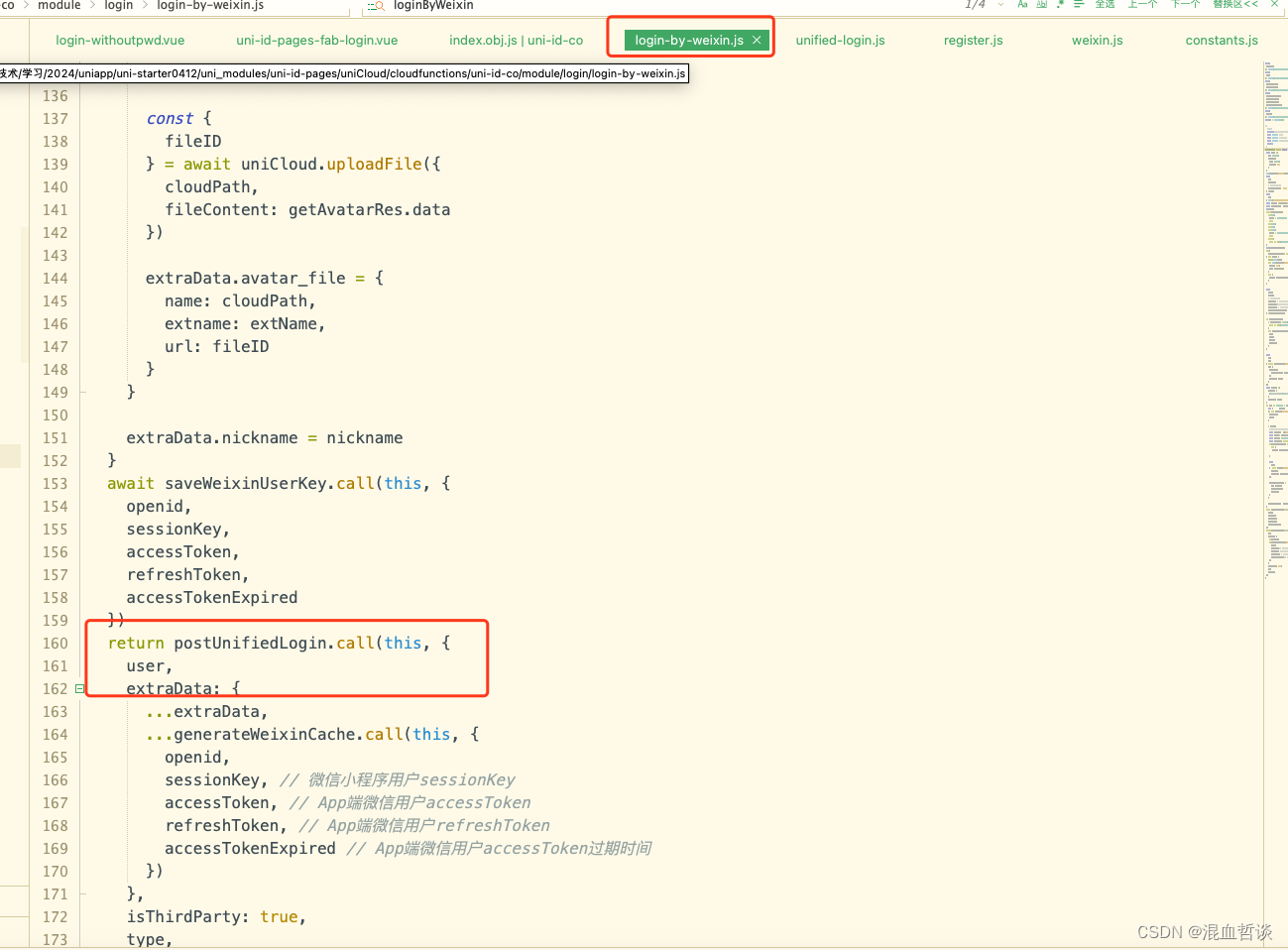Click '...extraData,' on line 163

point(207,712)
